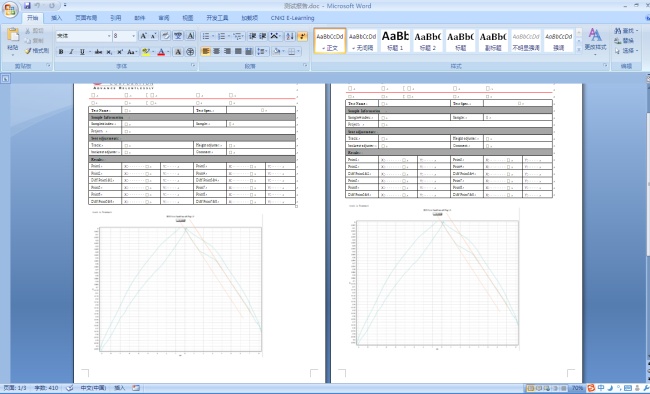Switch to the Developer (开发工具) tab
The height and width of the screenshot is (394, 650).
click(x=217, y=18)
